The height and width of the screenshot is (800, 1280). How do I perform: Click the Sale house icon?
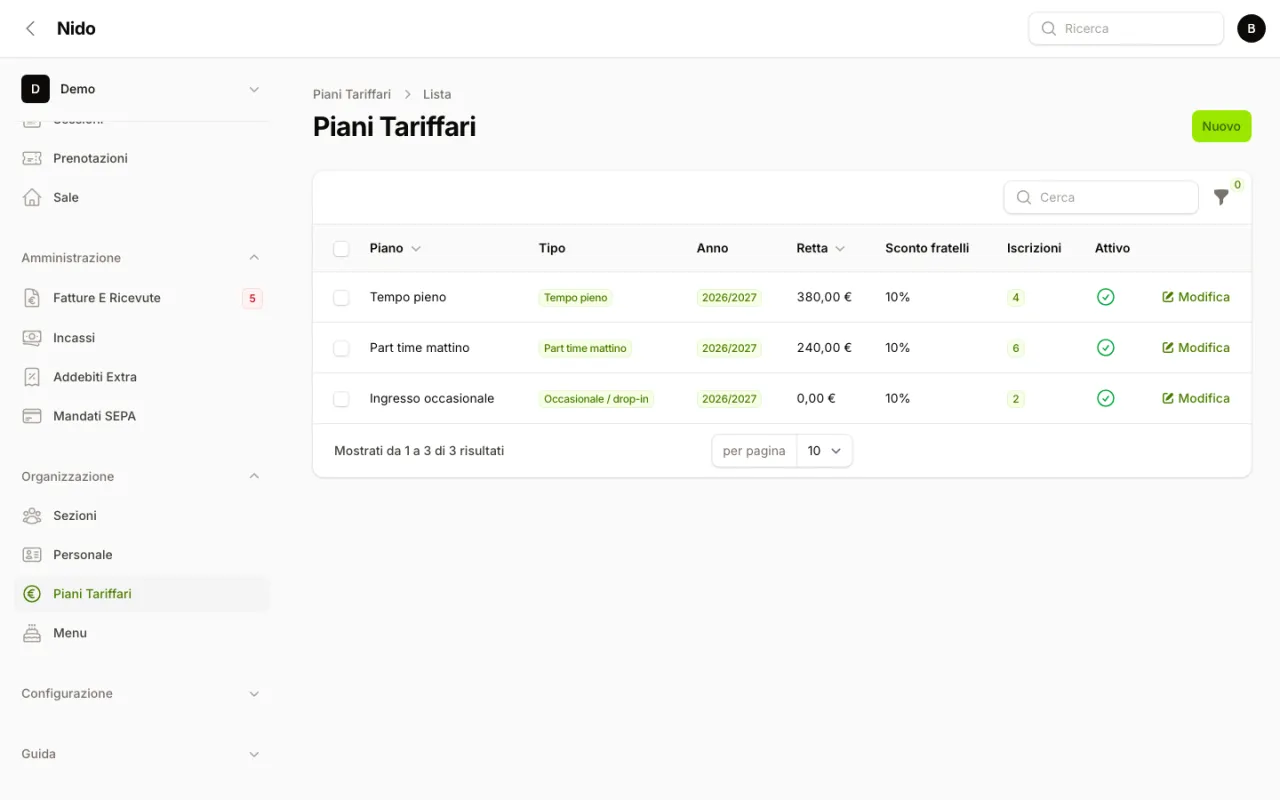coord(32,197)
